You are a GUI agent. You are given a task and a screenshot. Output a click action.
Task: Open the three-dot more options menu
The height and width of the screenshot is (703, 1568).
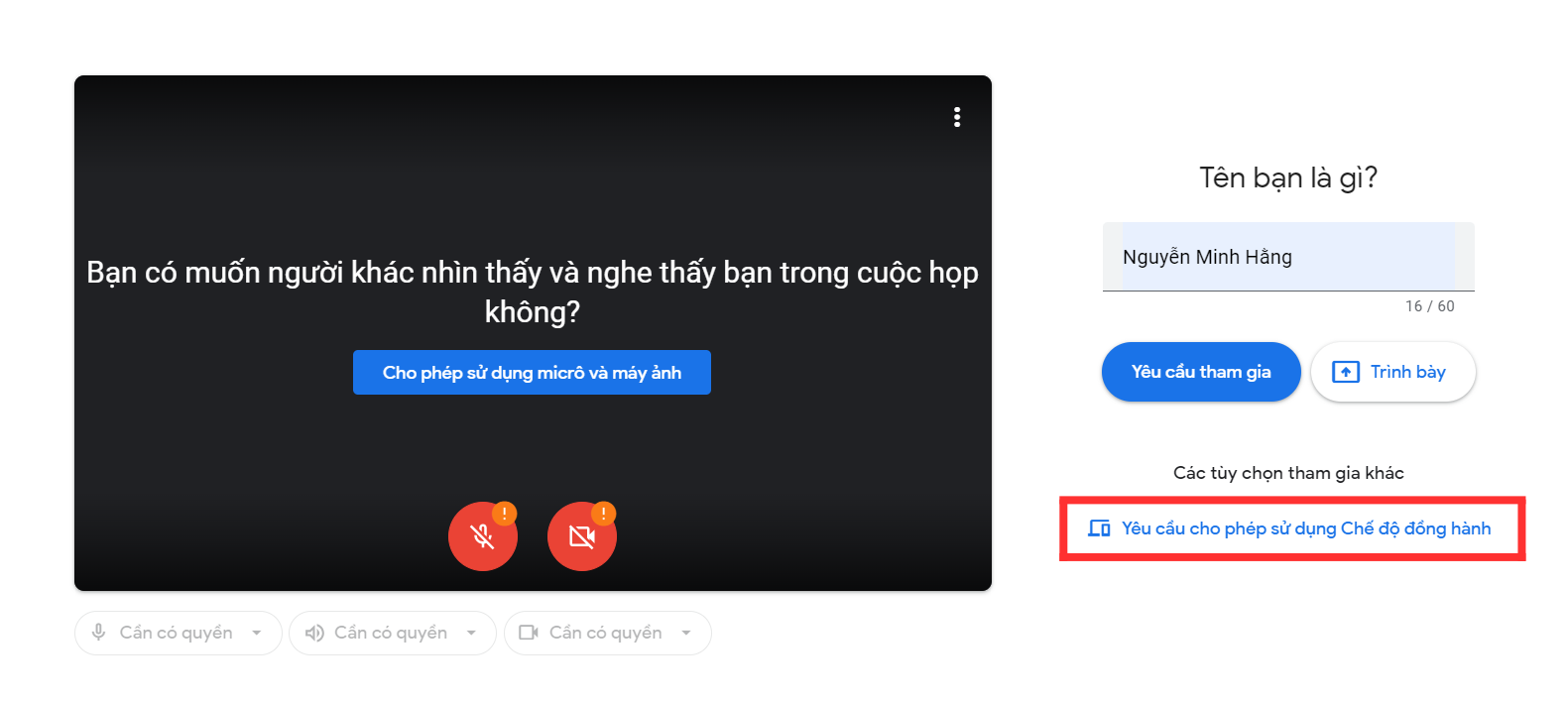pyautogui.click(x=956, y=117)
